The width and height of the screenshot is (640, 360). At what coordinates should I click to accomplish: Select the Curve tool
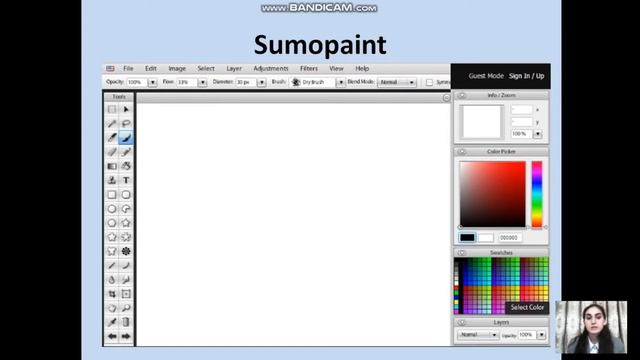click(126, 266)
